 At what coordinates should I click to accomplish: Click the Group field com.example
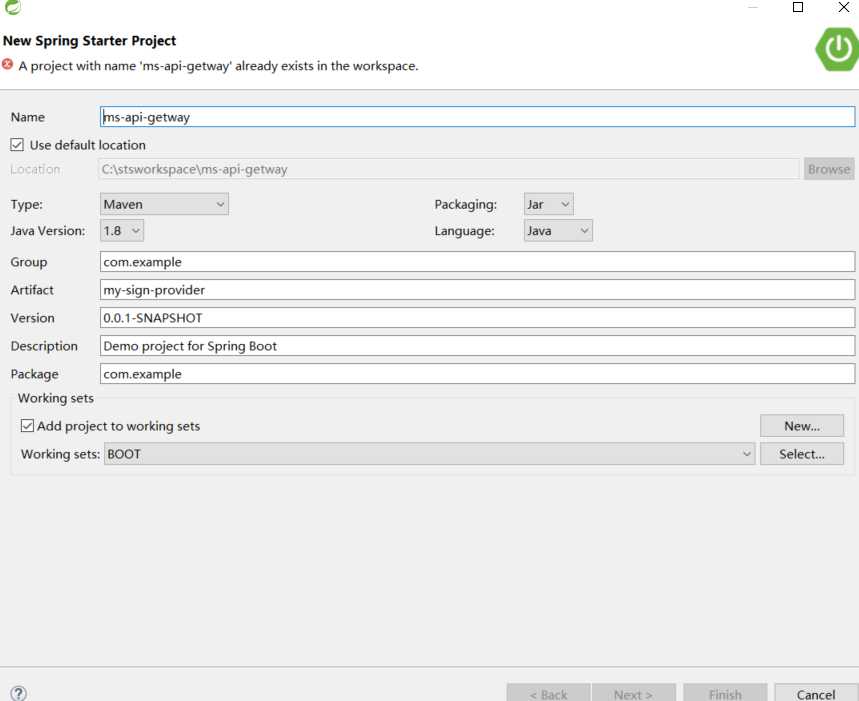[477, 262]
